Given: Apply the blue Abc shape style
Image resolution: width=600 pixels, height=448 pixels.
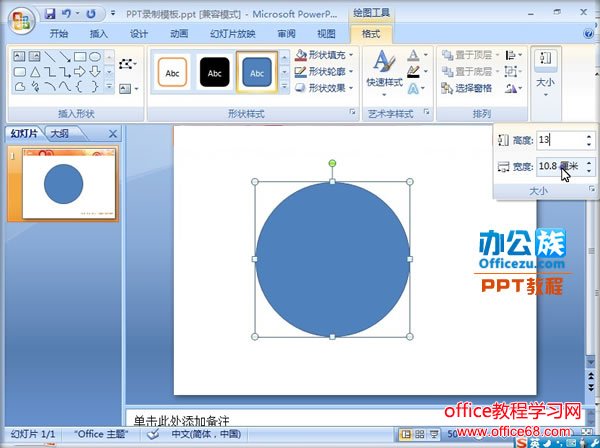Looking at the screenshot, I should coord(257,72).
